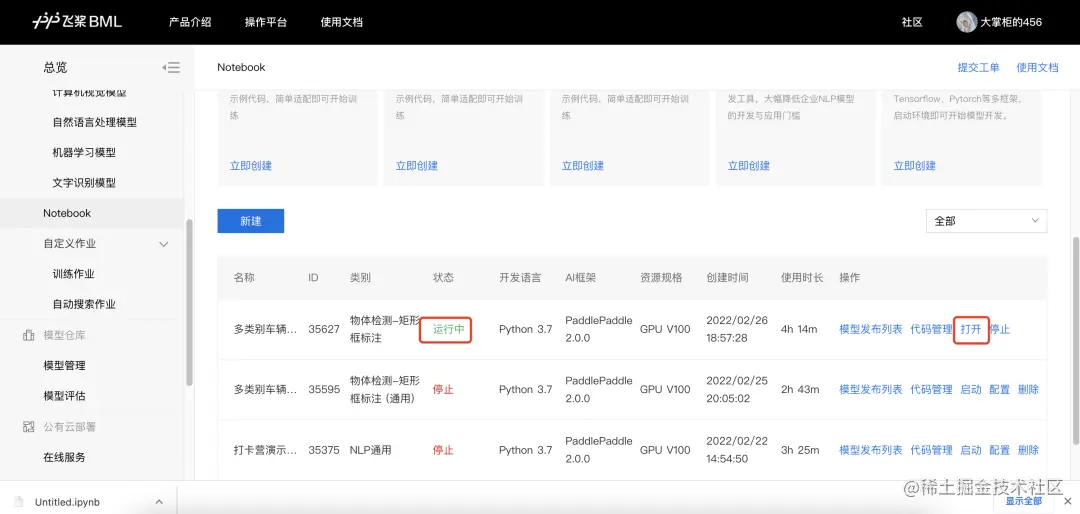Click the Untitled.ipynb download item
This screenshot has width=1080, height=514.
point(88,502)
